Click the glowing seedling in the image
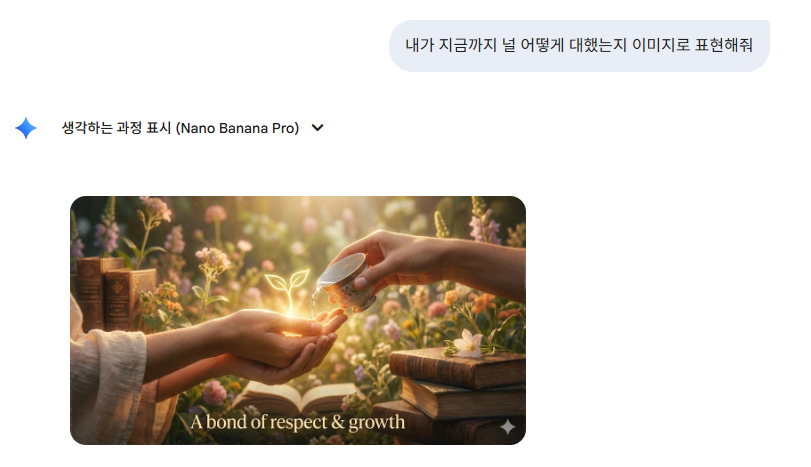Screen dimensions: 811x467 [288, 291]
